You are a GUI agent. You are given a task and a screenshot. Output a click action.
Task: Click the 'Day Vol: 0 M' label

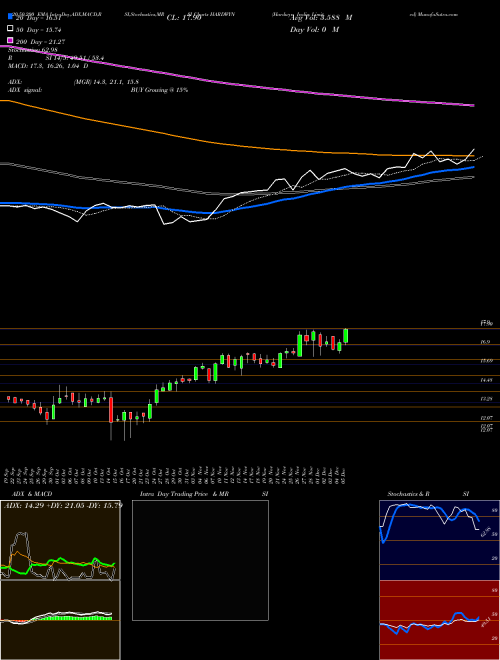pyautogui.click(x=314, y=29)
